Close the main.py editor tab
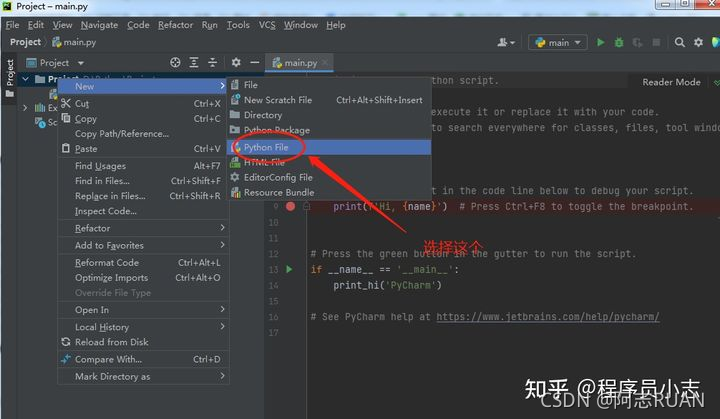 [x=325, y=62]
